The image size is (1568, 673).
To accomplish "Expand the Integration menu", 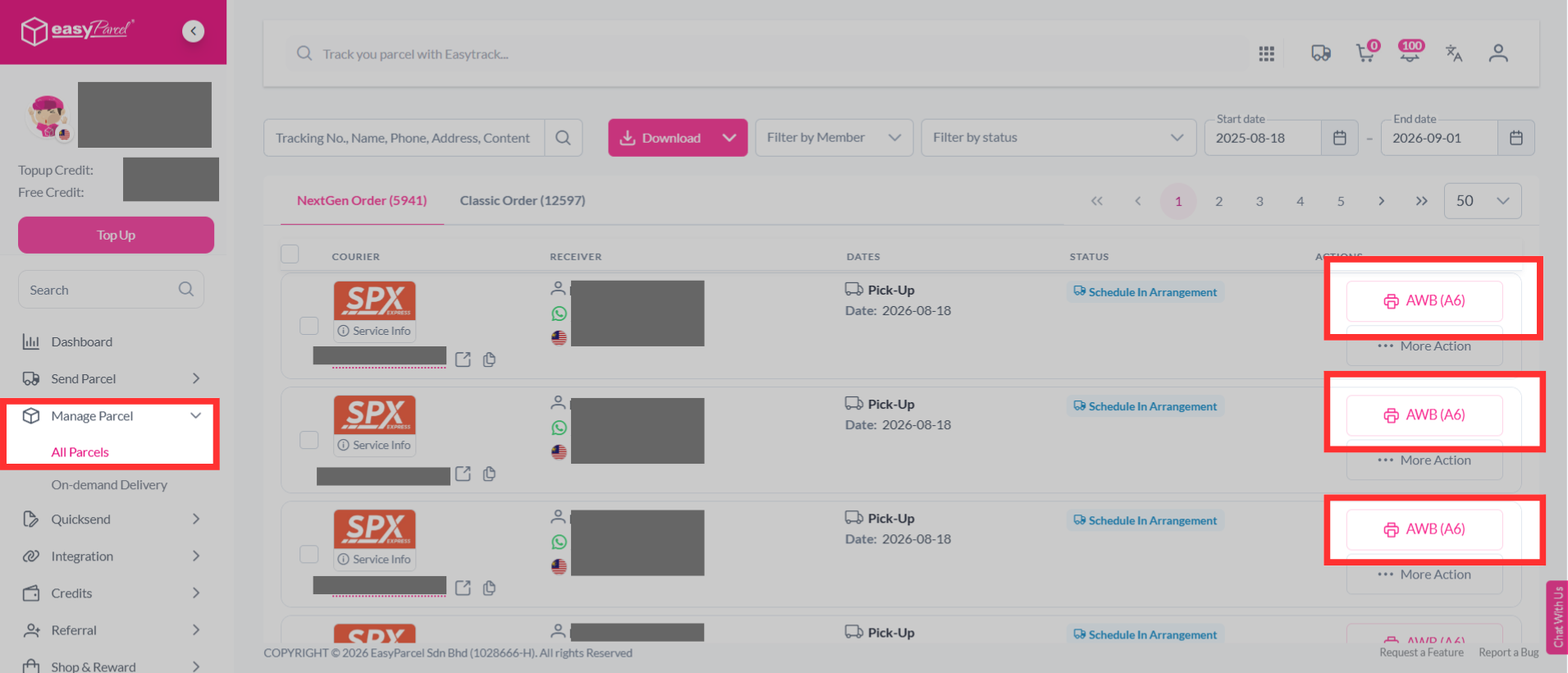I will pyautogui.click(x=112, y=556).
